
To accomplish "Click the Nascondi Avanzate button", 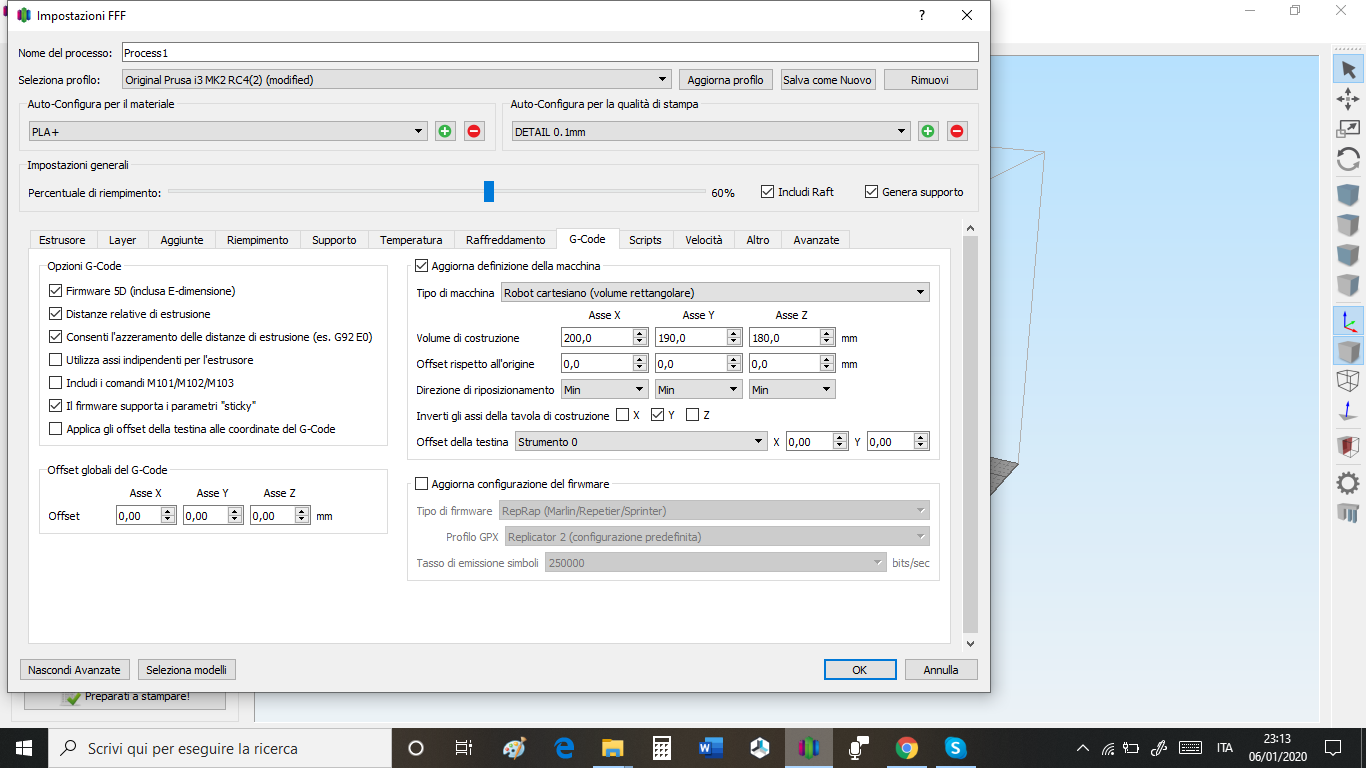I will pos(75,670).
